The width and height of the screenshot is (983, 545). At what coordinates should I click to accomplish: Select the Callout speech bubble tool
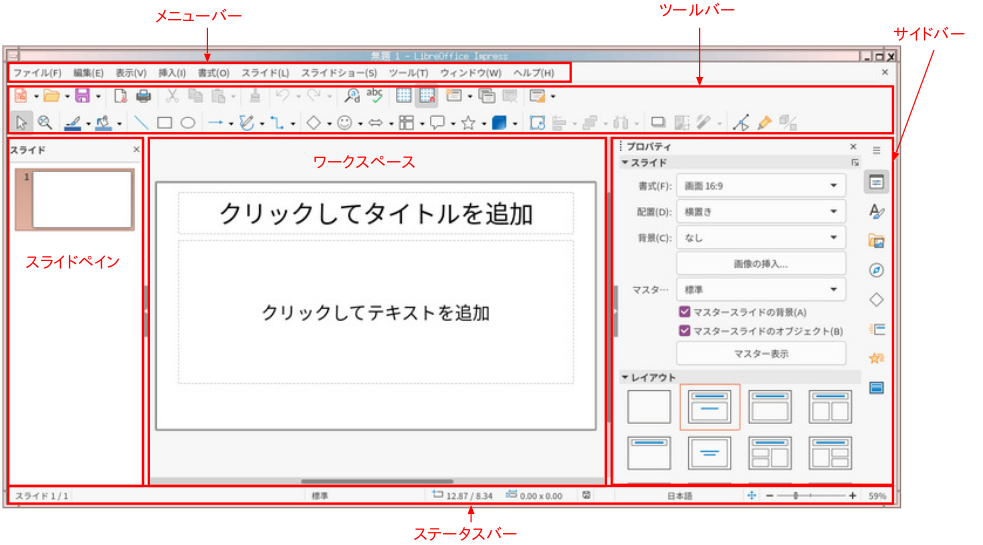pyautogui.click(x=437, y=122)
